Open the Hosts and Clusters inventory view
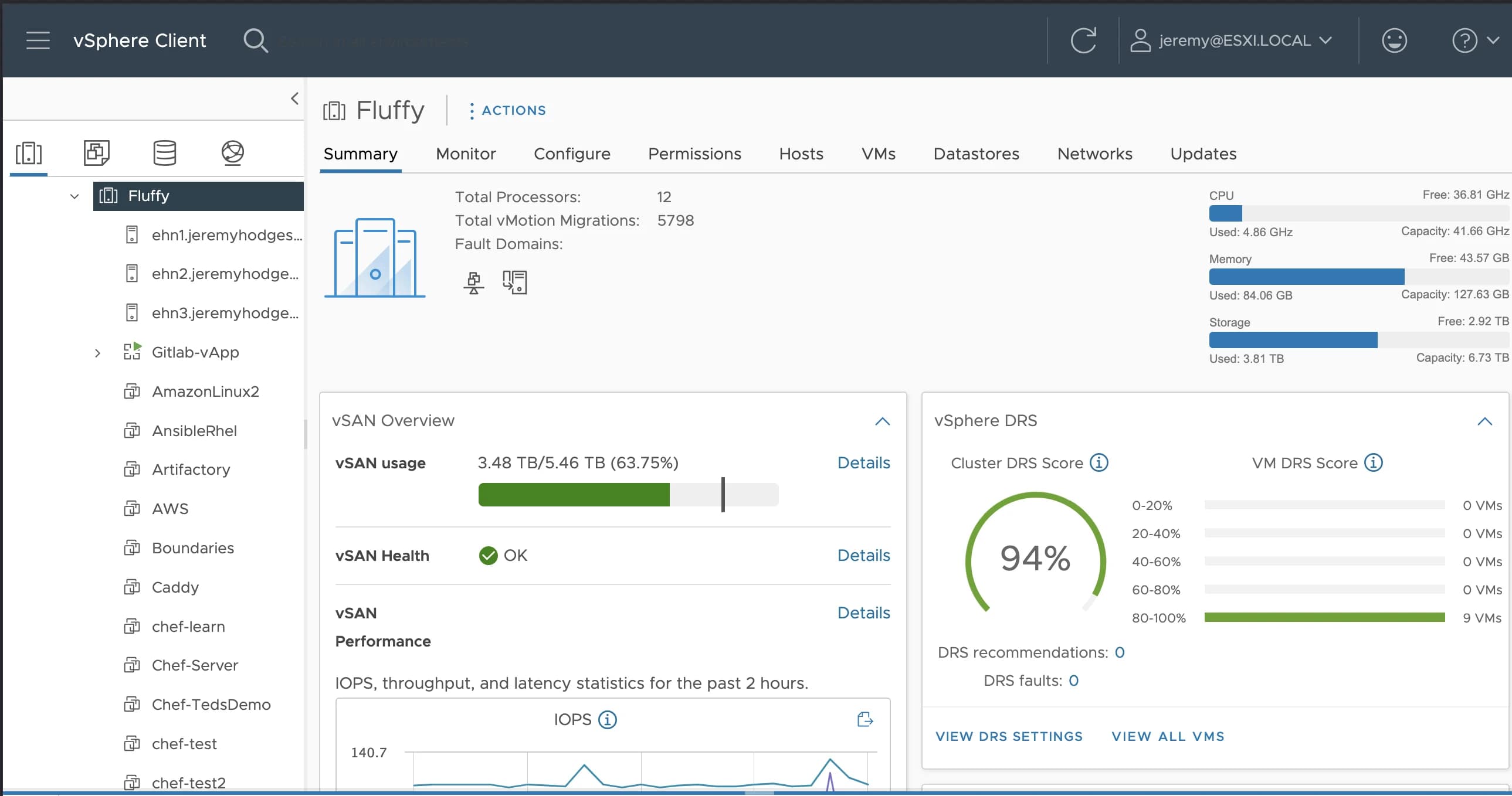Screen dimensions: 1512x796 pos(29,153)
